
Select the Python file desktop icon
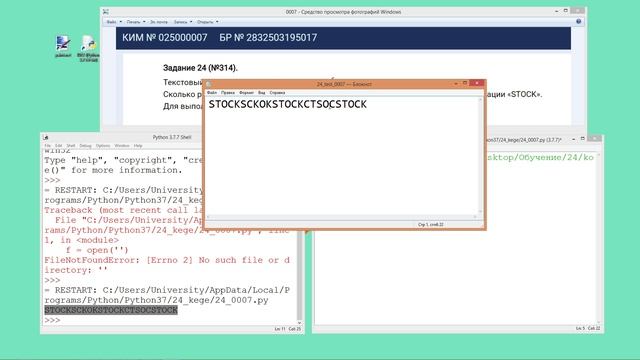(88, 48)
